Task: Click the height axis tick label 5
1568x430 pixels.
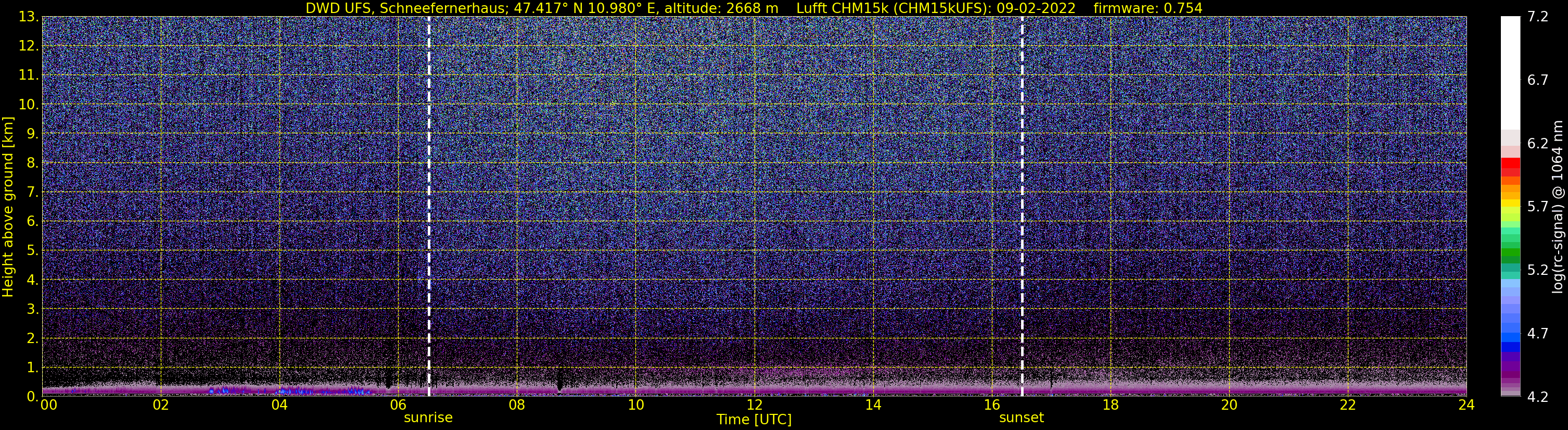Action: (x=32, y=251)
